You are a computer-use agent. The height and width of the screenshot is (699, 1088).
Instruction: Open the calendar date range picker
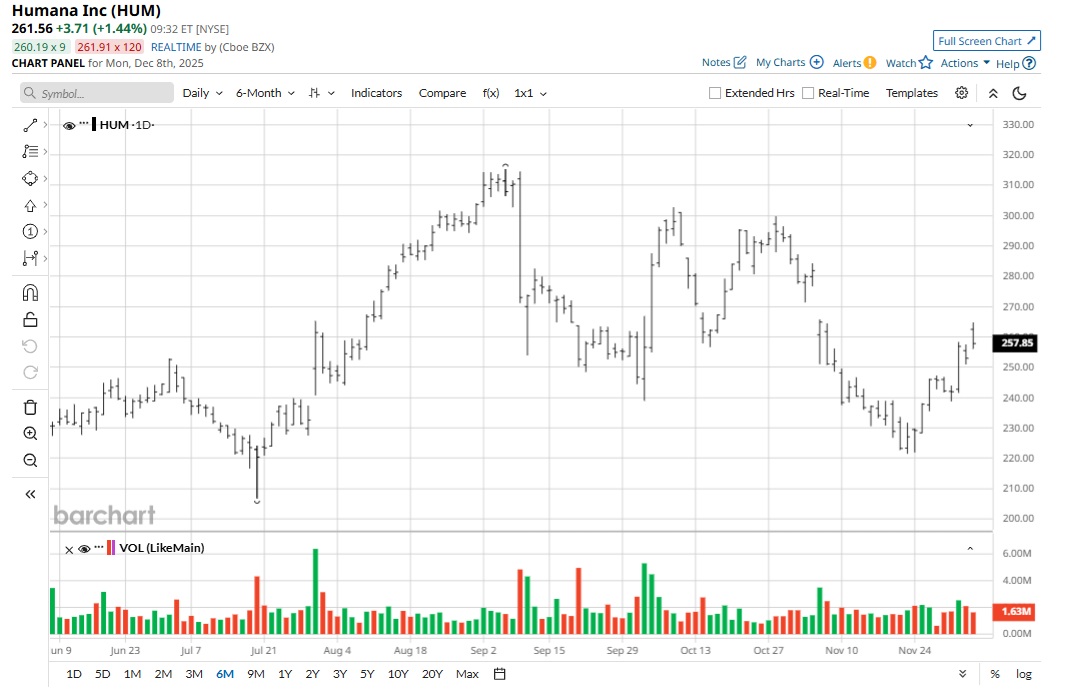coord(500,674)
